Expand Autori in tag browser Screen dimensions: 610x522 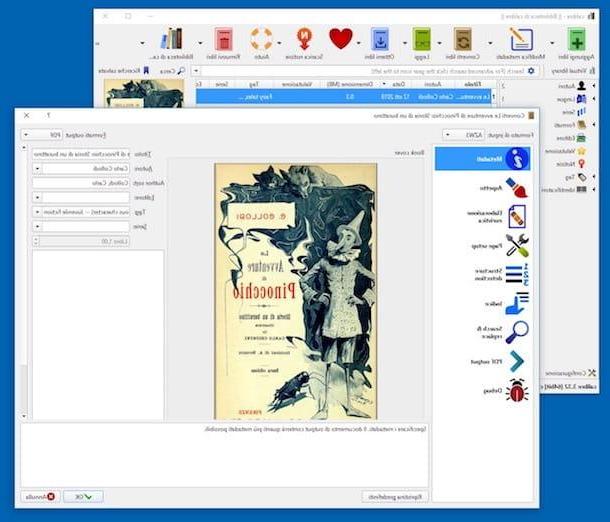(x=594, y=86)
